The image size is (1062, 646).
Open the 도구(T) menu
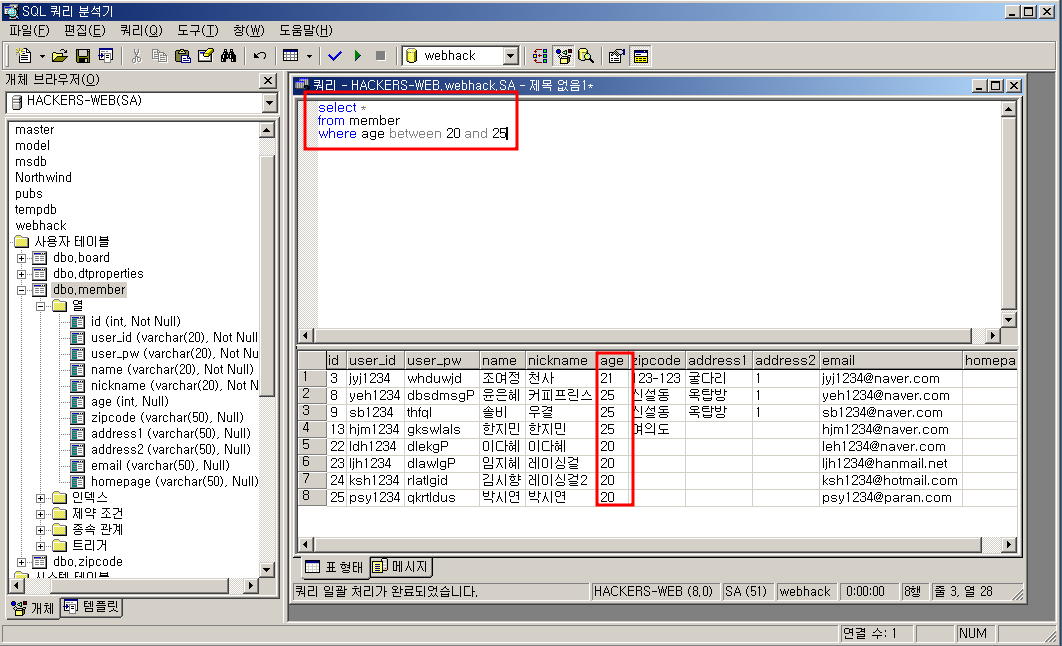click(198, 30)
